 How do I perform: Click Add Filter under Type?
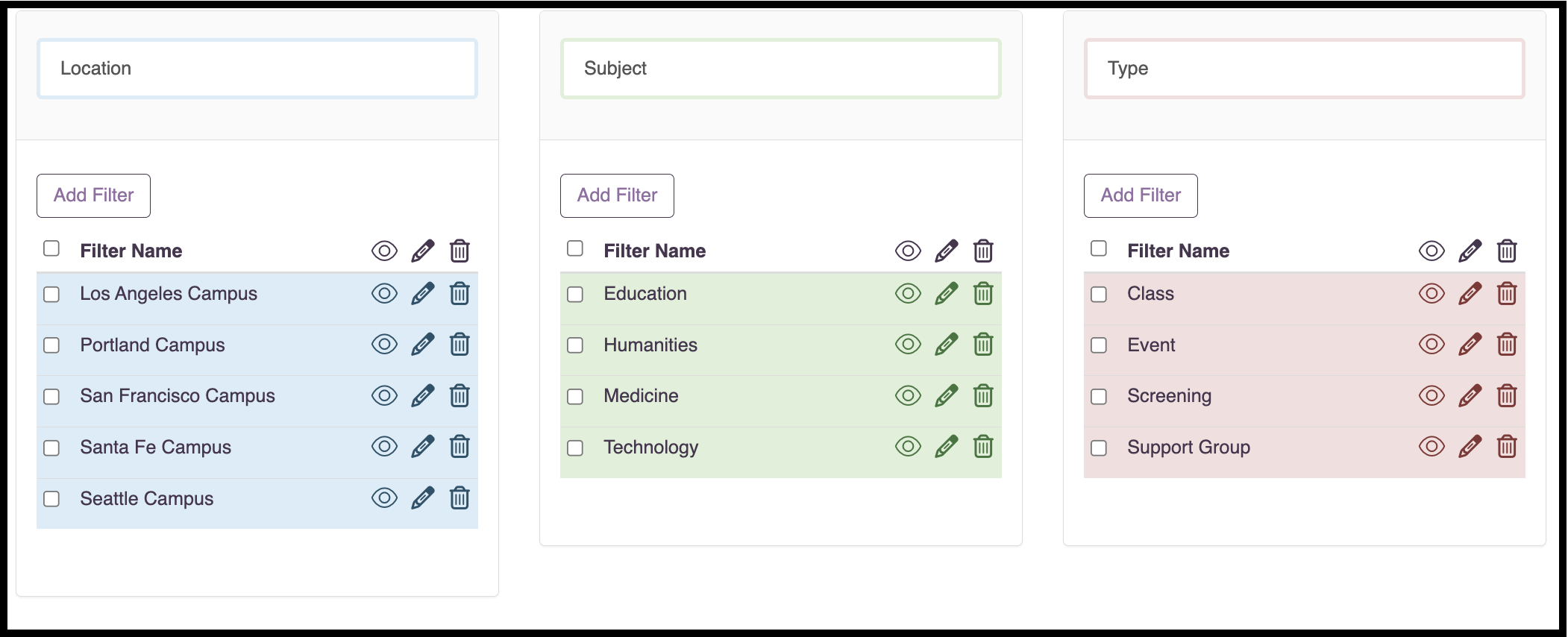point(1141,195)
